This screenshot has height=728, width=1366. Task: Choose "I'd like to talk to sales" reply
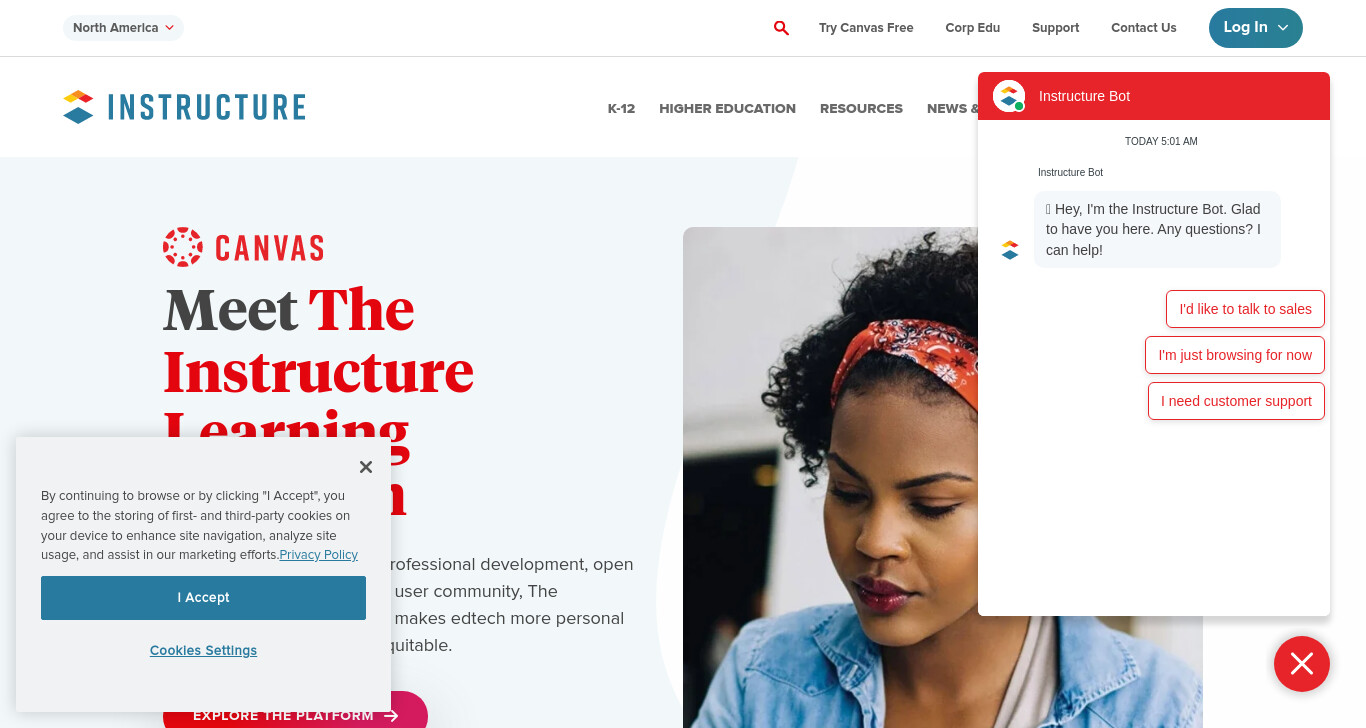coord(1245,309)
